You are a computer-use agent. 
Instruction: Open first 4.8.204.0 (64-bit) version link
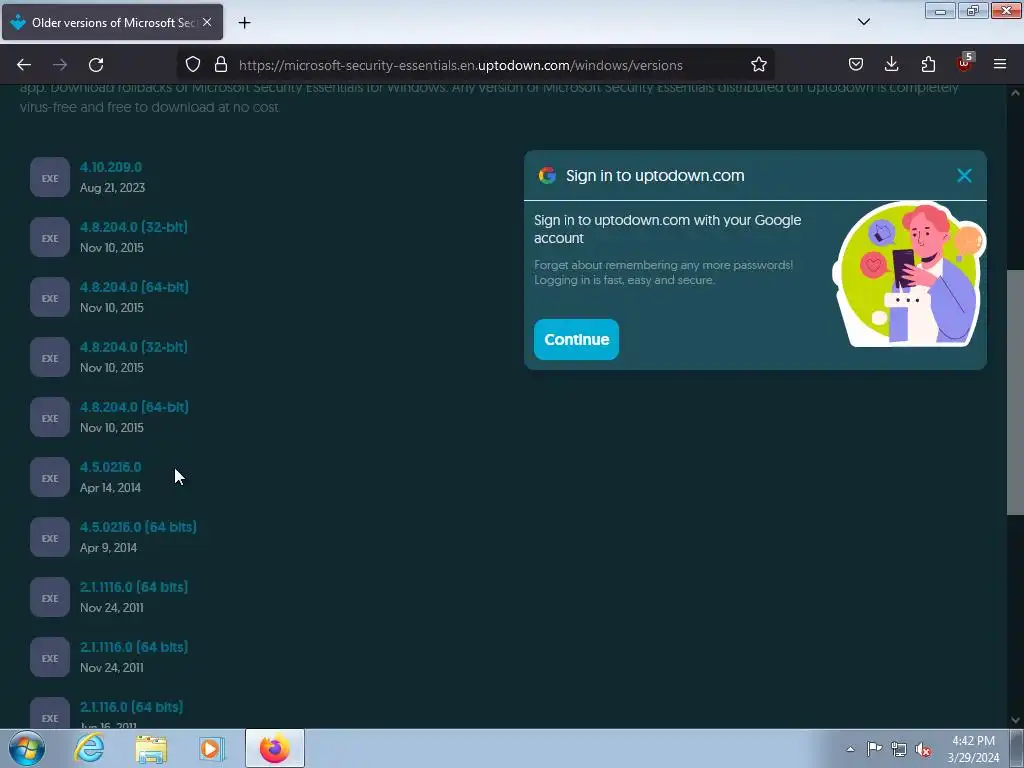[134, 287]
